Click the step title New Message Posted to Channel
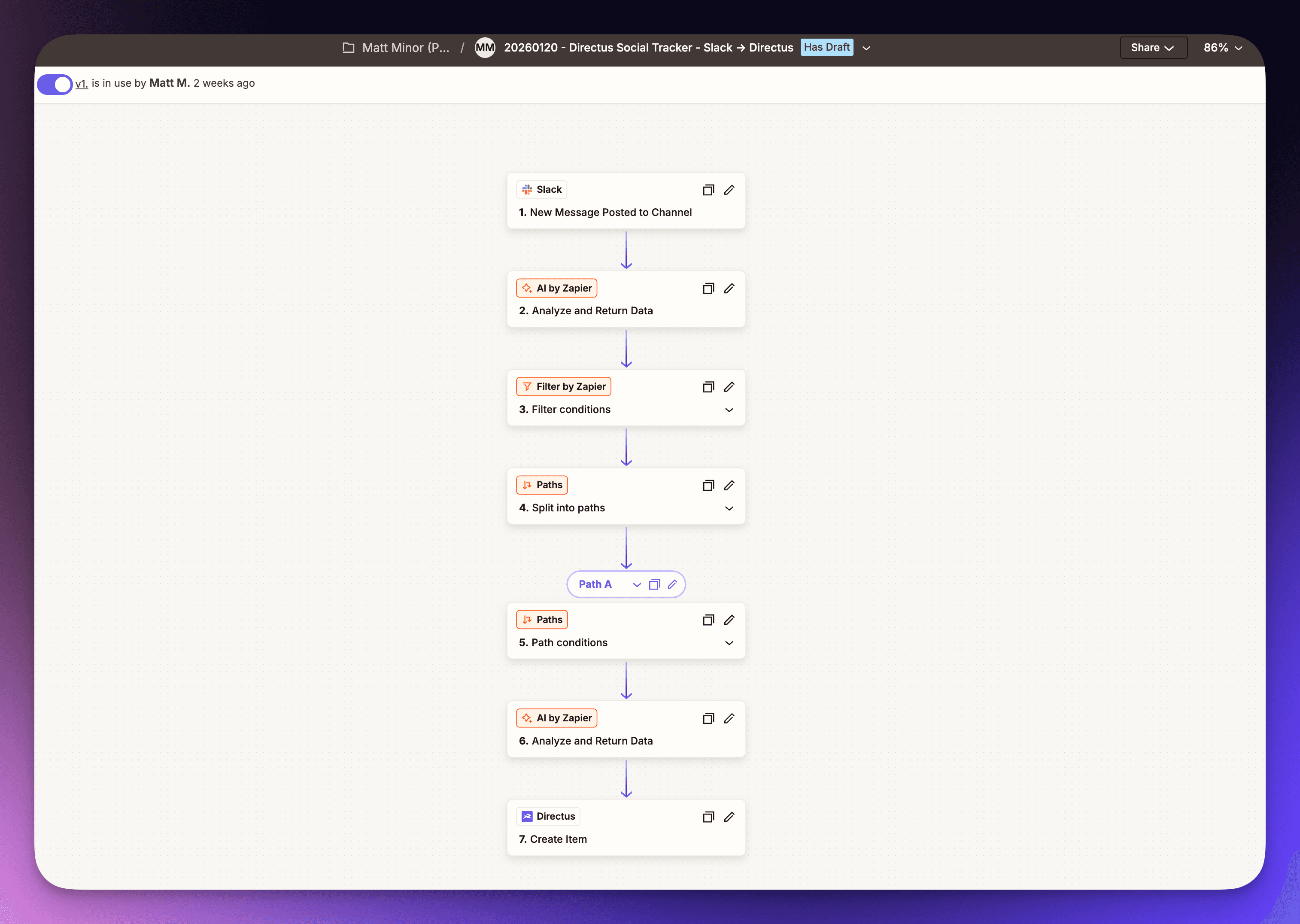Screen dimensions: 1300x924 click(x=611, y=212)
